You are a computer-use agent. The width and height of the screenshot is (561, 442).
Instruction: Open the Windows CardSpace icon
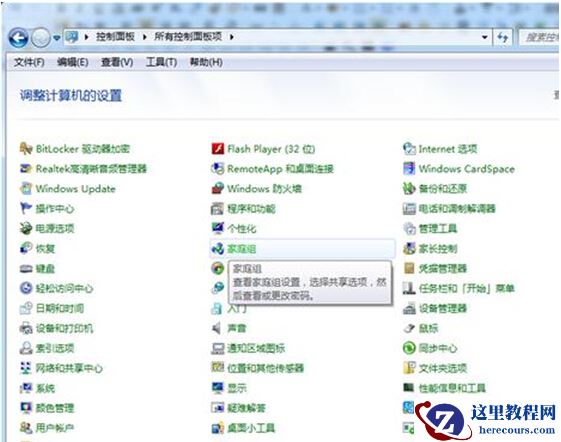[x=409, y=169]
